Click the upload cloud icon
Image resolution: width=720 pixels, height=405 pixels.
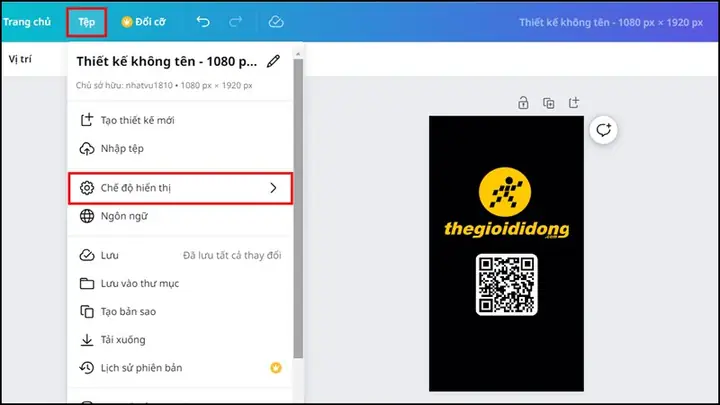(x=87, y=149)
